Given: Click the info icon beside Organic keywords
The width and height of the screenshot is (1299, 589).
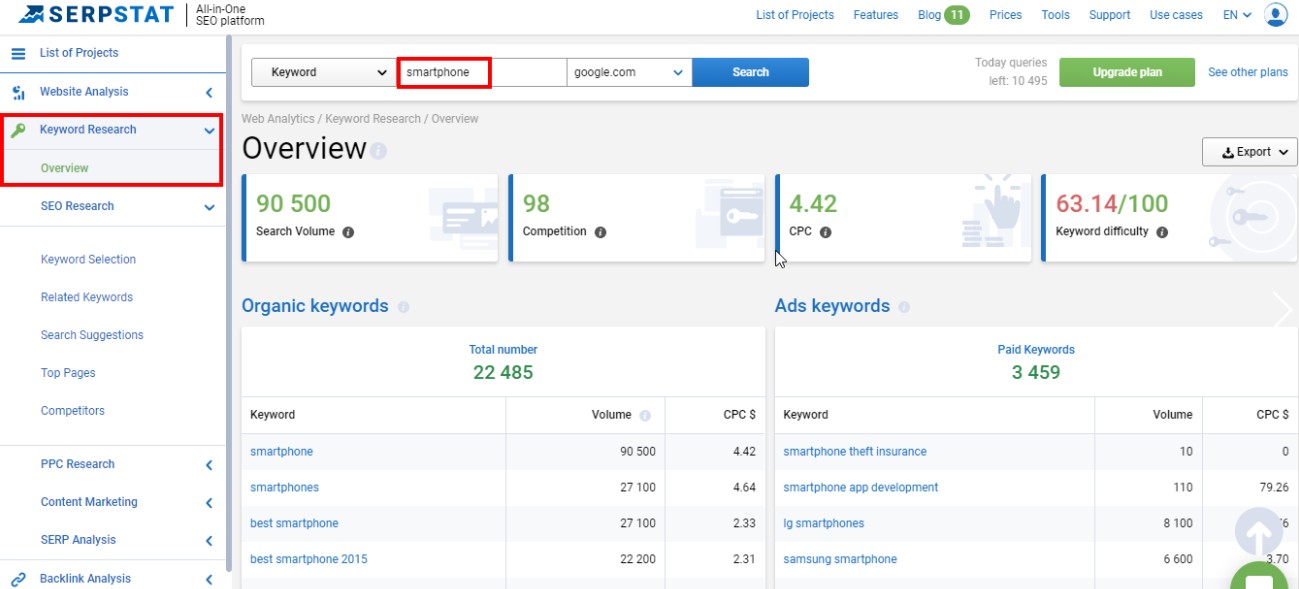Looking at the screenshot, I should pos(403,307).
